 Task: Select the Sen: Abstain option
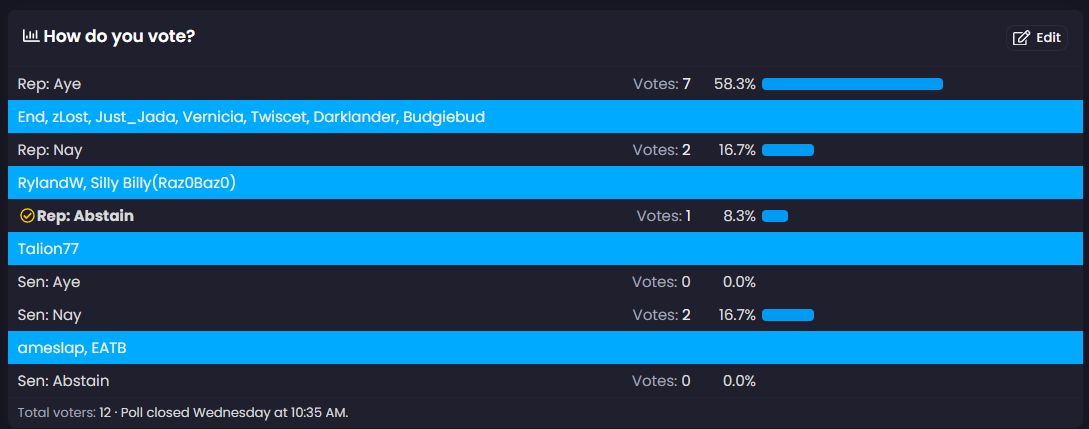pos(63,381)
